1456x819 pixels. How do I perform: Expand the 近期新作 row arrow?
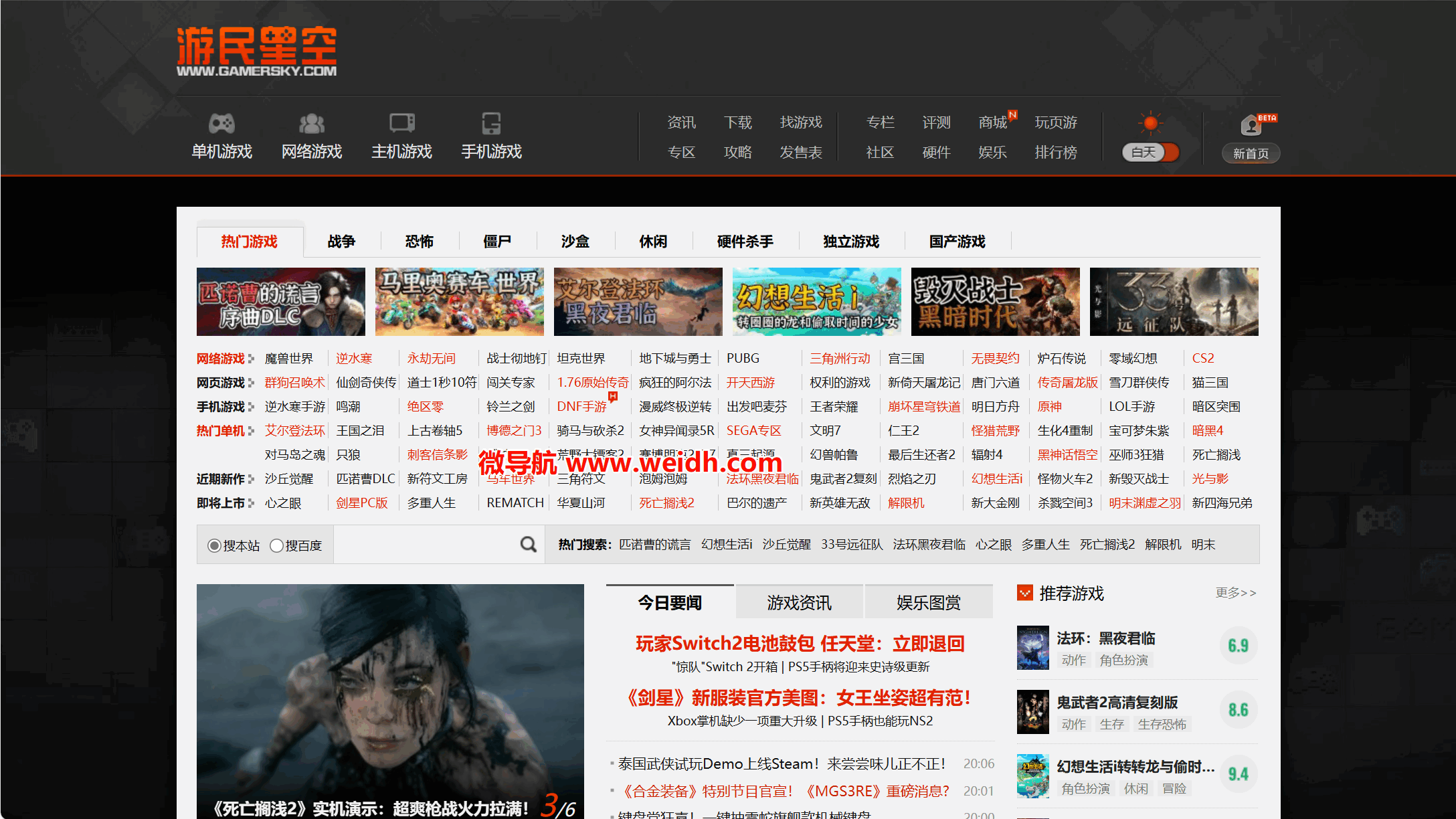(251, 479)
